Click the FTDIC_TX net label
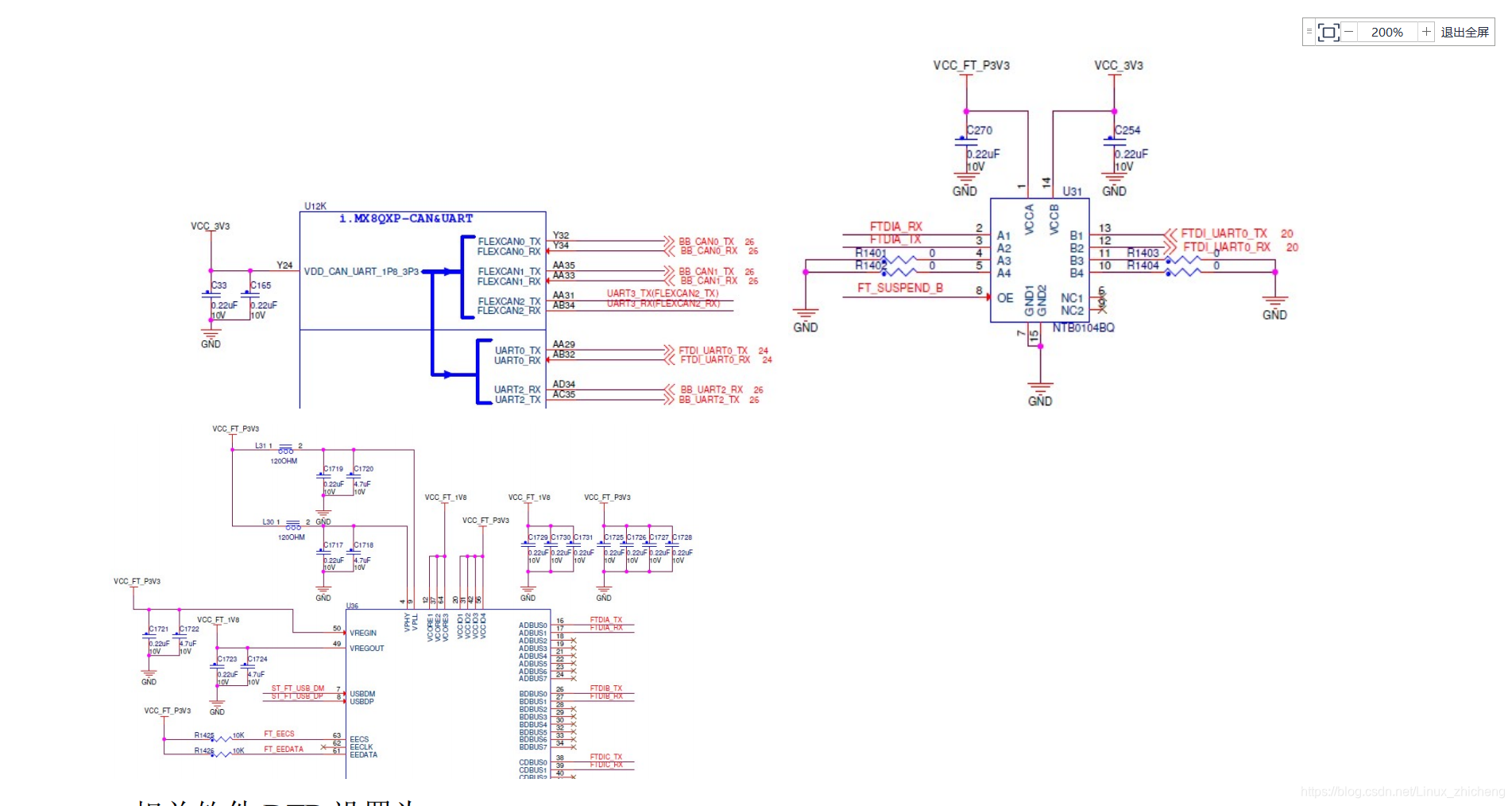The width and height of the screenshot is (1512, 806). click(606, 757)
